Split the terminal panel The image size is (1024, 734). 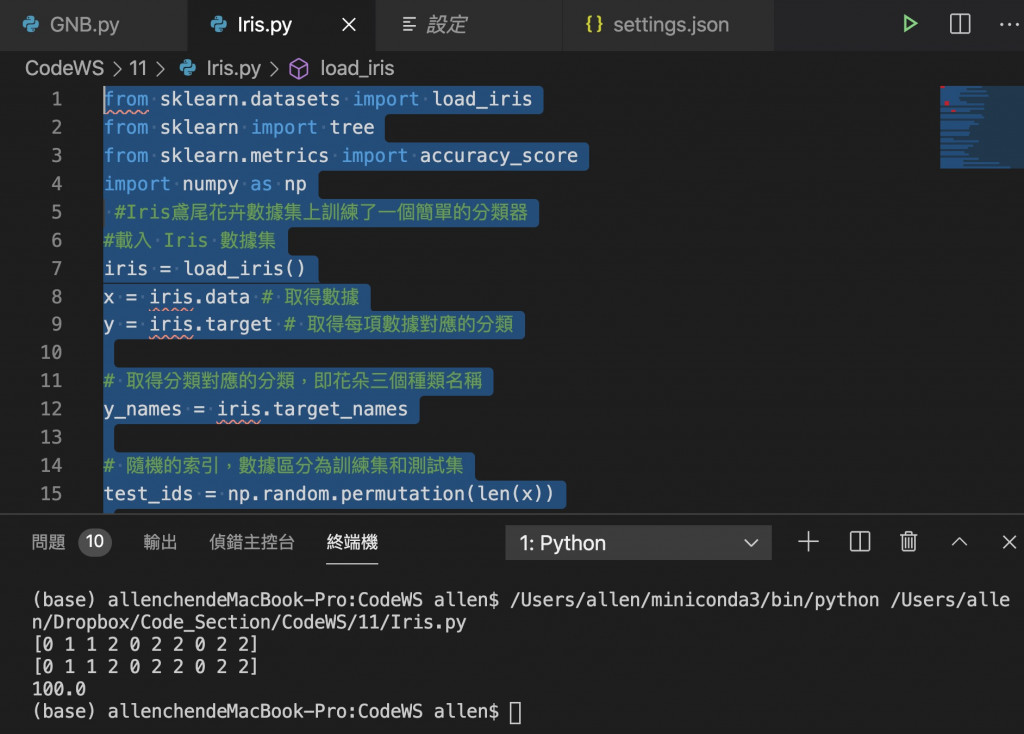(x=859, y=541)
